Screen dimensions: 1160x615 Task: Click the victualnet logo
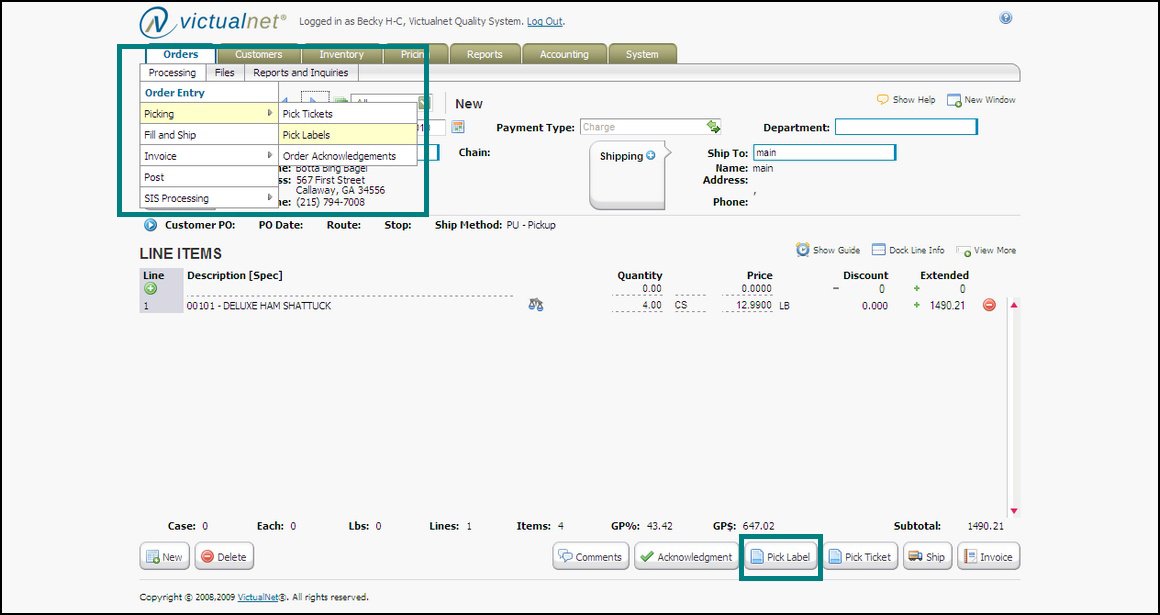(212, 23)
